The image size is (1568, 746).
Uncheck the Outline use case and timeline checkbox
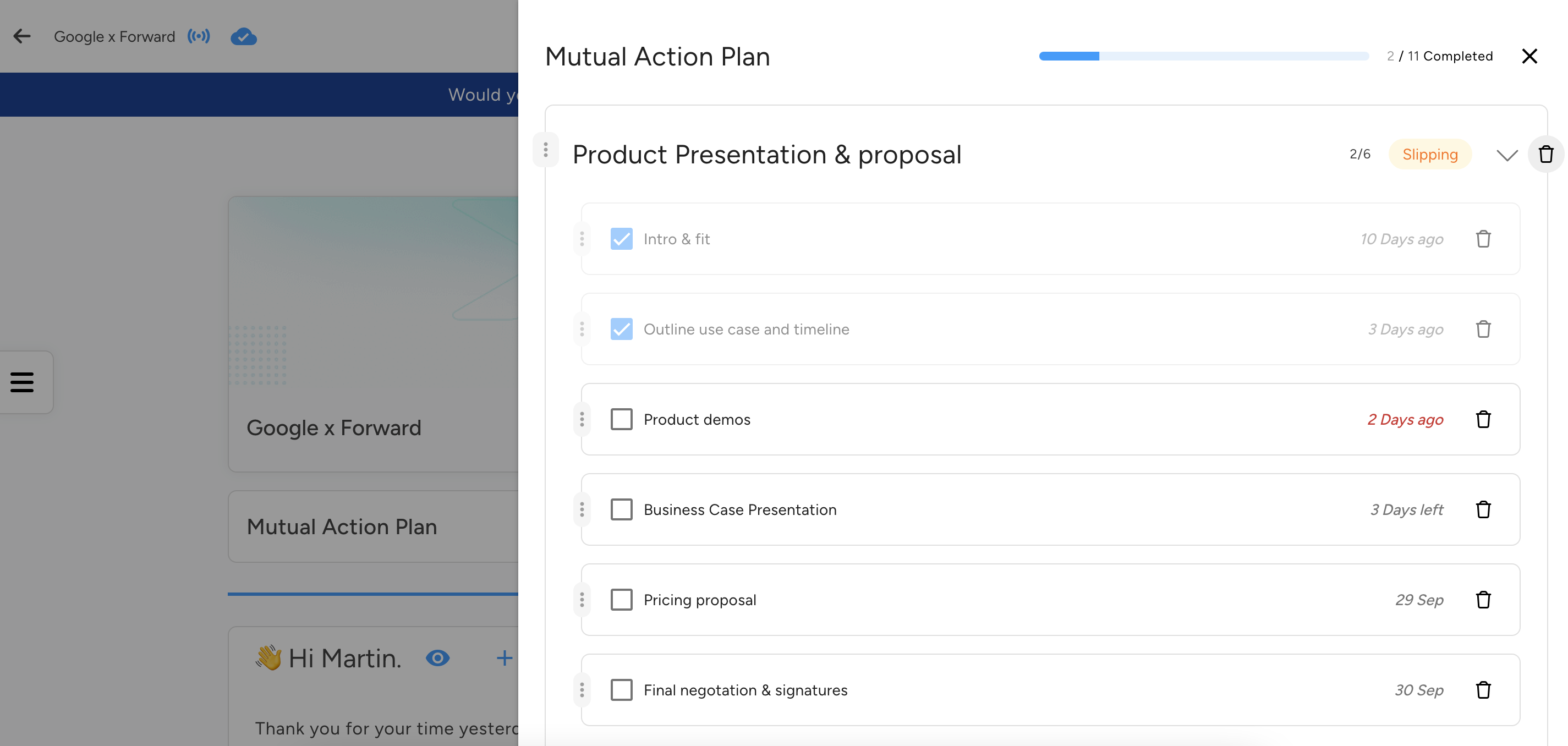(x=622, y=328)
